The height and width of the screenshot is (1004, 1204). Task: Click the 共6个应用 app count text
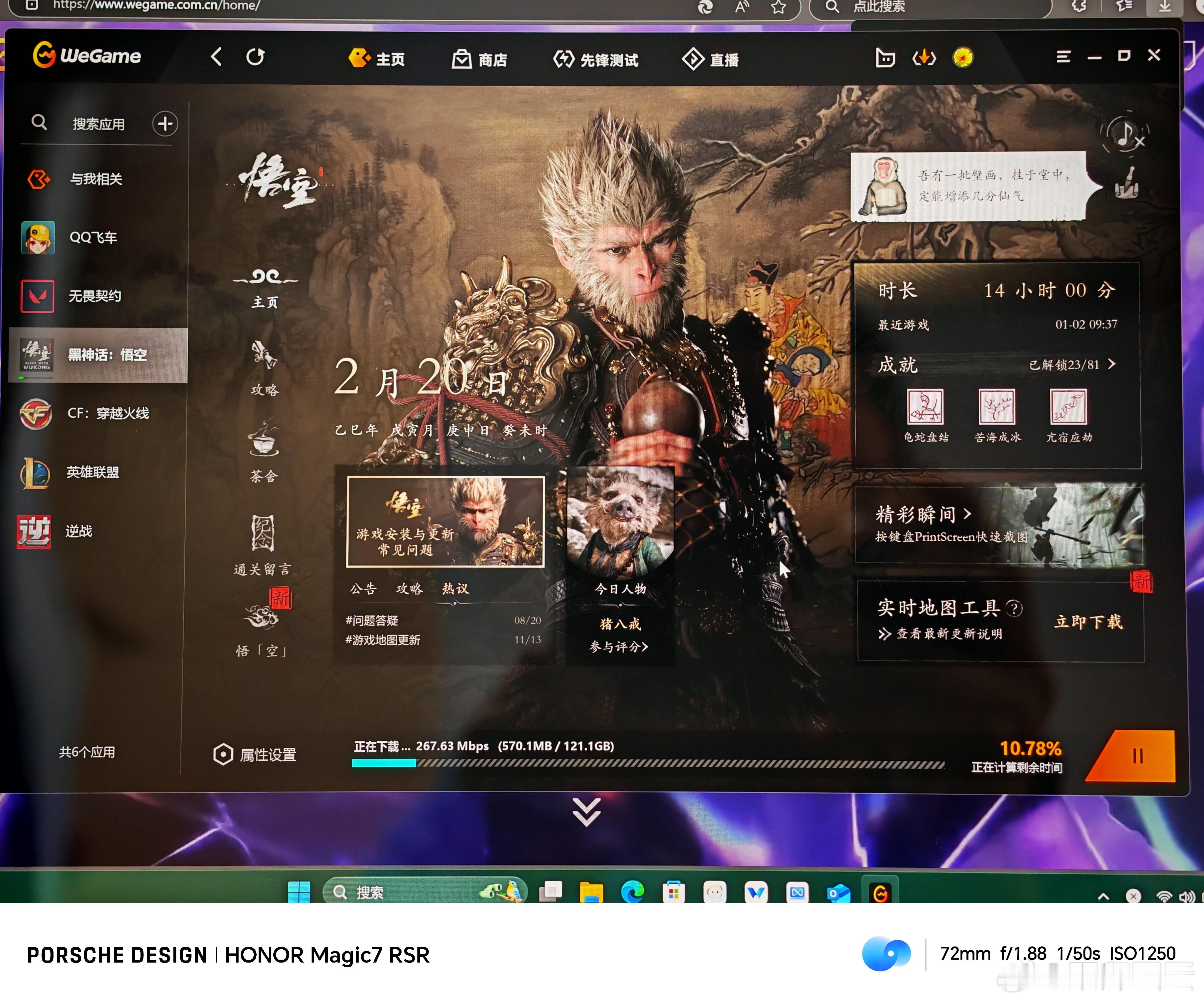tap(87, 752)
